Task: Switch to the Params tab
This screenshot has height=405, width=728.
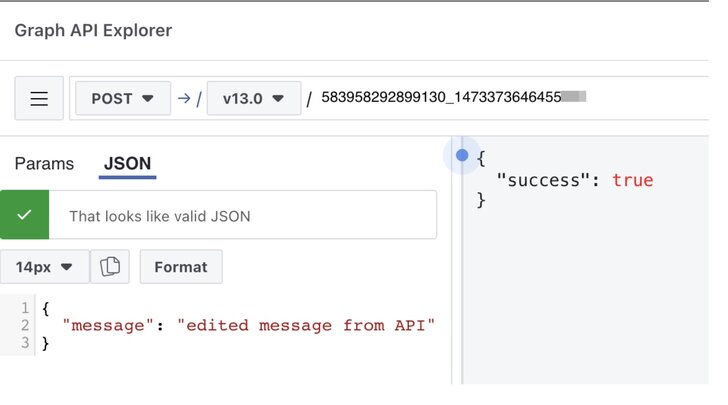Action: point(44,163)
